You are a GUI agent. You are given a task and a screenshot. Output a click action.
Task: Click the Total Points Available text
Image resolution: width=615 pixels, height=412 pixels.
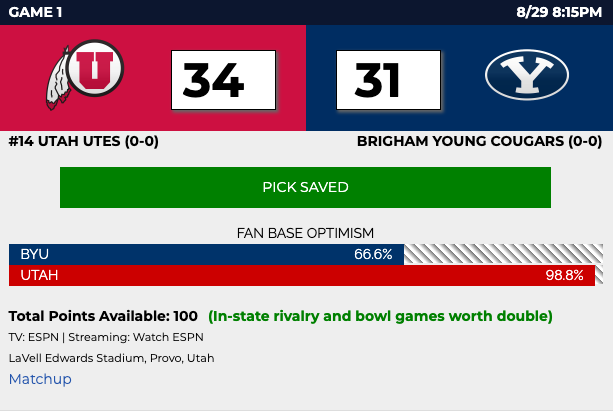click(x=103, y=316)
